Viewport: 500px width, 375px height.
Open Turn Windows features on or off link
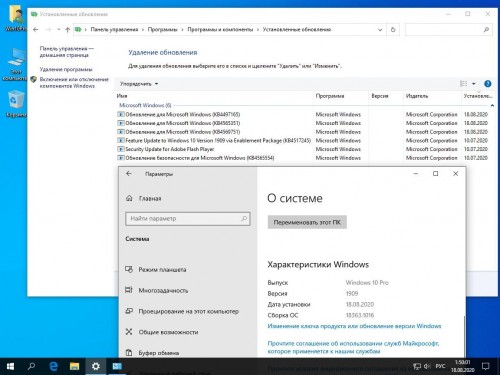[x=74, y=83]
